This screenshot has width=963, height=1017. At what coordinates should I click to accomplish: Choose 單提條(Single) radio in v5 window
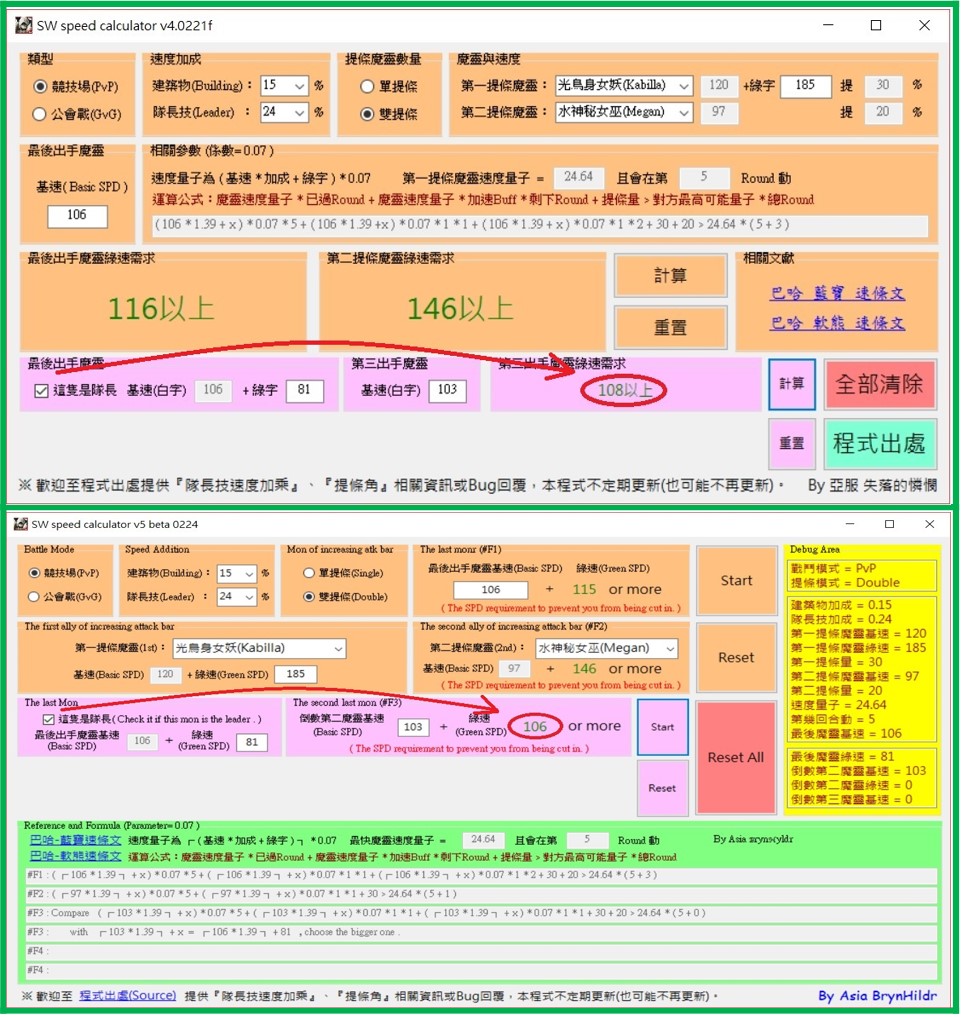[x=309, y=573]
